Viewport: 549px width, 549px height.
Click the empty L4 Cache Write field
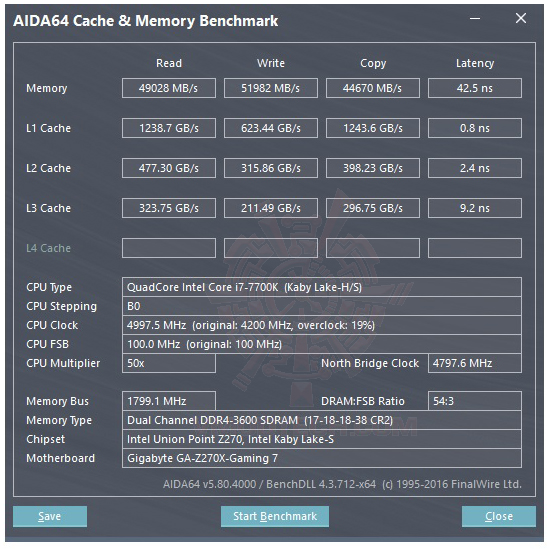(x=271, y=248)
